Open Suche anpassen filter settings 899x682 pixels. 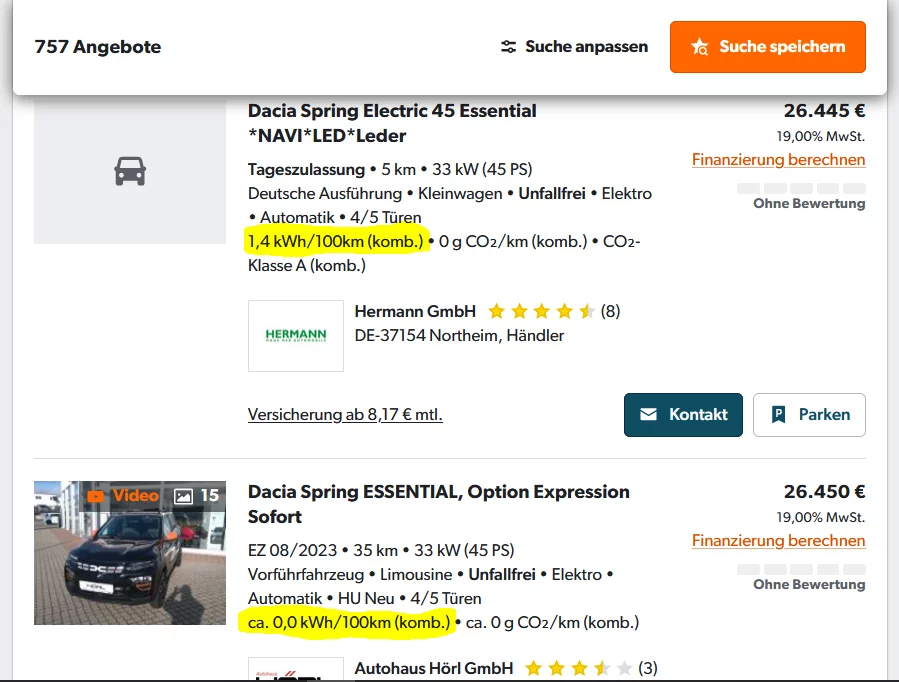(574, 46)
